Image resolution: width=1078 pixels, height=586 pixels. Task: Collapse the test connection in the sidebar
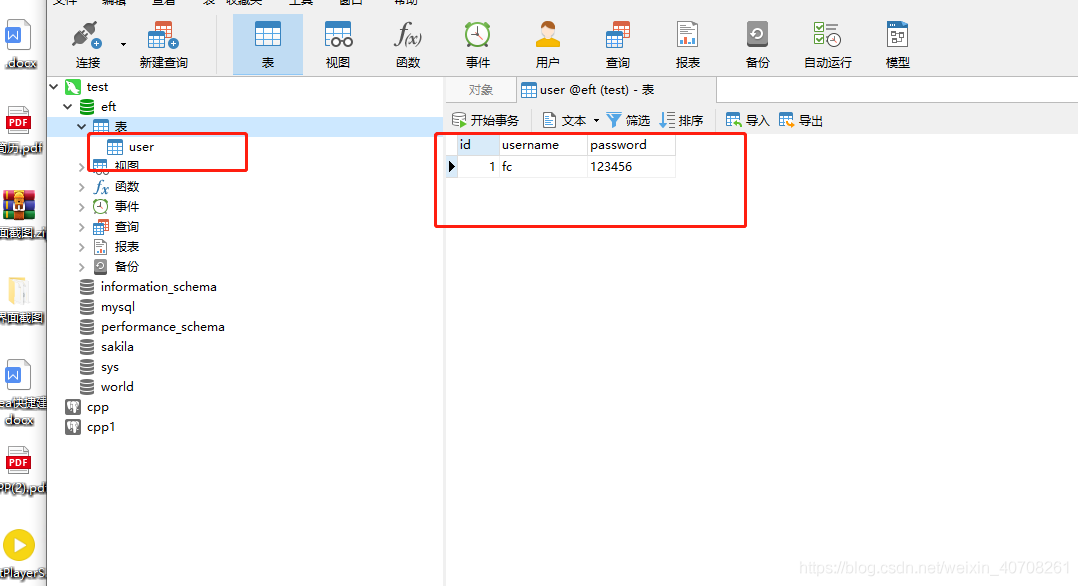[53, 86]
